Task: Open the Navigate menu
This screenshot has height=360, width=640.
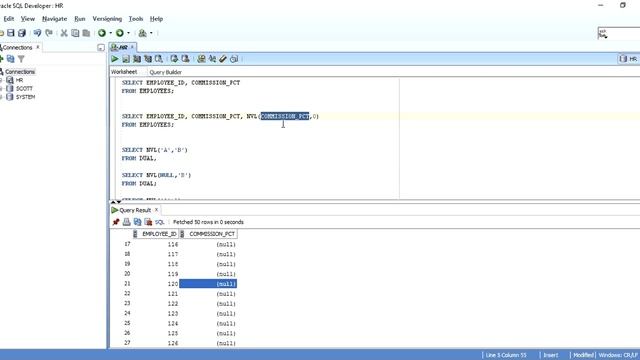Action: coord(54,19)
